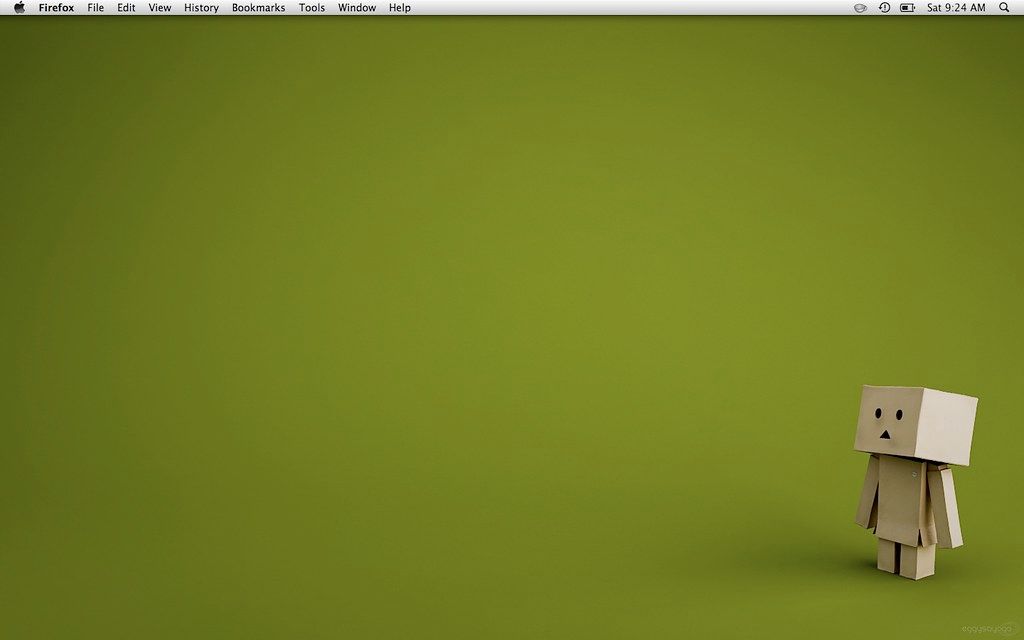Screen dimensions: 1024x640
Task: Open the View menu
Action: [159, 8]
